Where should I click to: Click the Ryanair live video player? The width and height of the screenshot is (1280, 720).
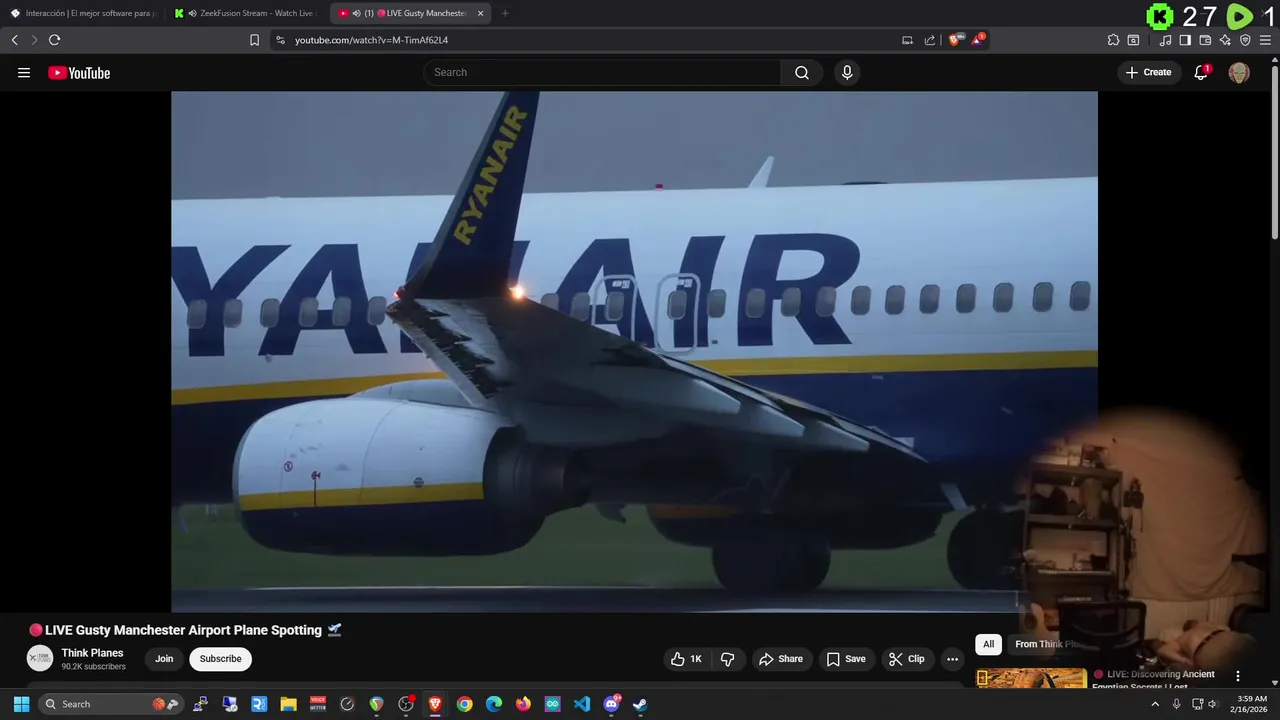coord(634,351)
